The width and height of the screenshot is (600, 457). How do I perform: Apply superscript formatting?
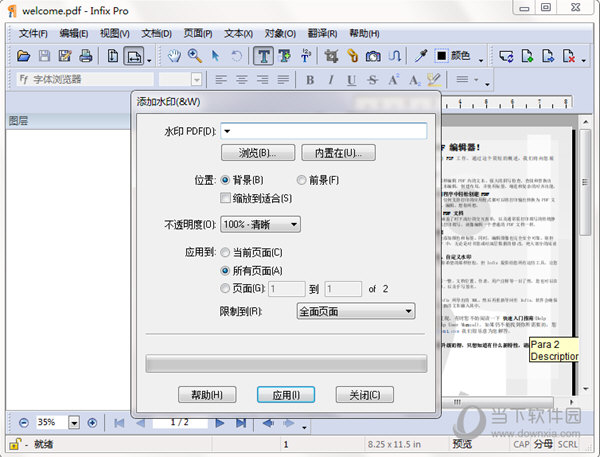click(393, 80)
